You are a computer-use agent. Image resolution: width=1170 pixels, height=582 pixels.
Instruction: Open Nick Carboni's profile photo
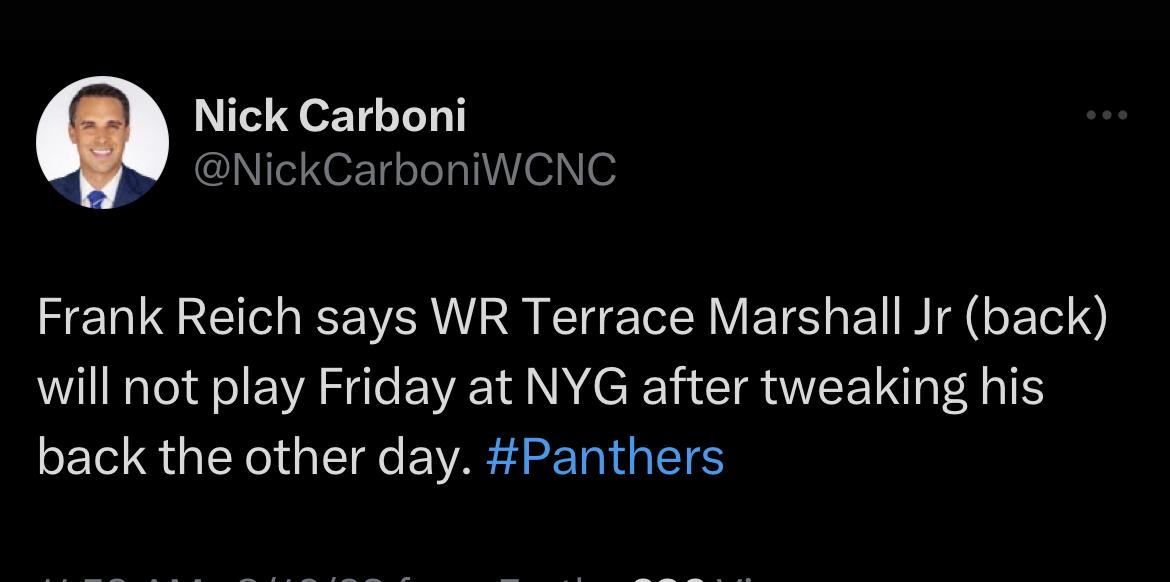[x=102, y=143]
